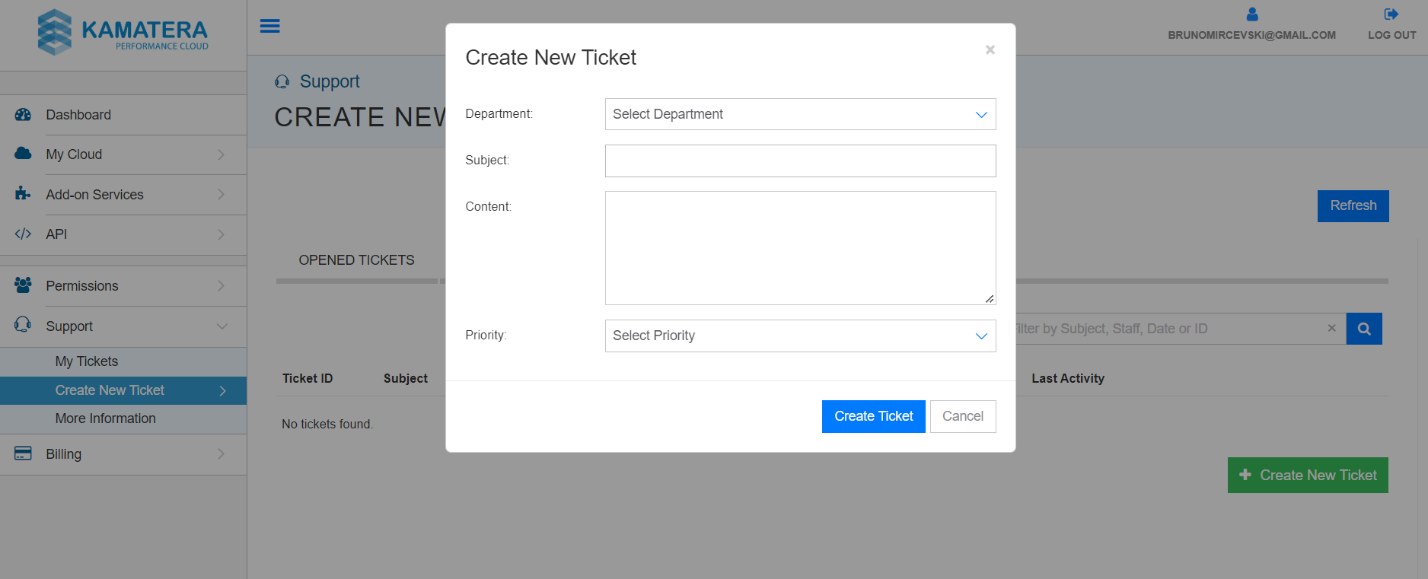Collapse the Support sidebar section
1428x579 pixels.
(x=222, y=326)
